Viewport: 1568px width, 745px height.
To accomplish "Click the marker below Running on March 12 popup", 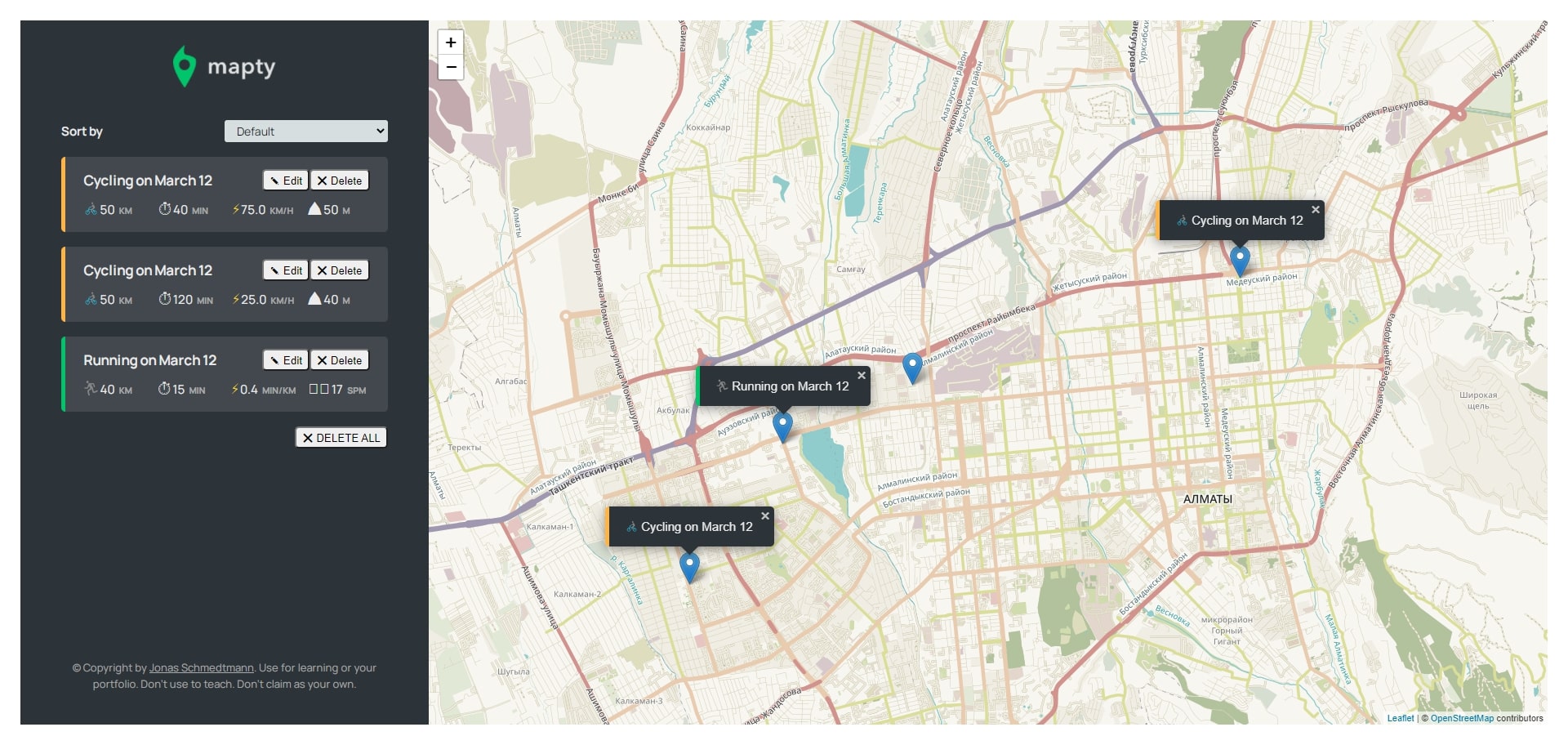I will click(x=782, y=426).
